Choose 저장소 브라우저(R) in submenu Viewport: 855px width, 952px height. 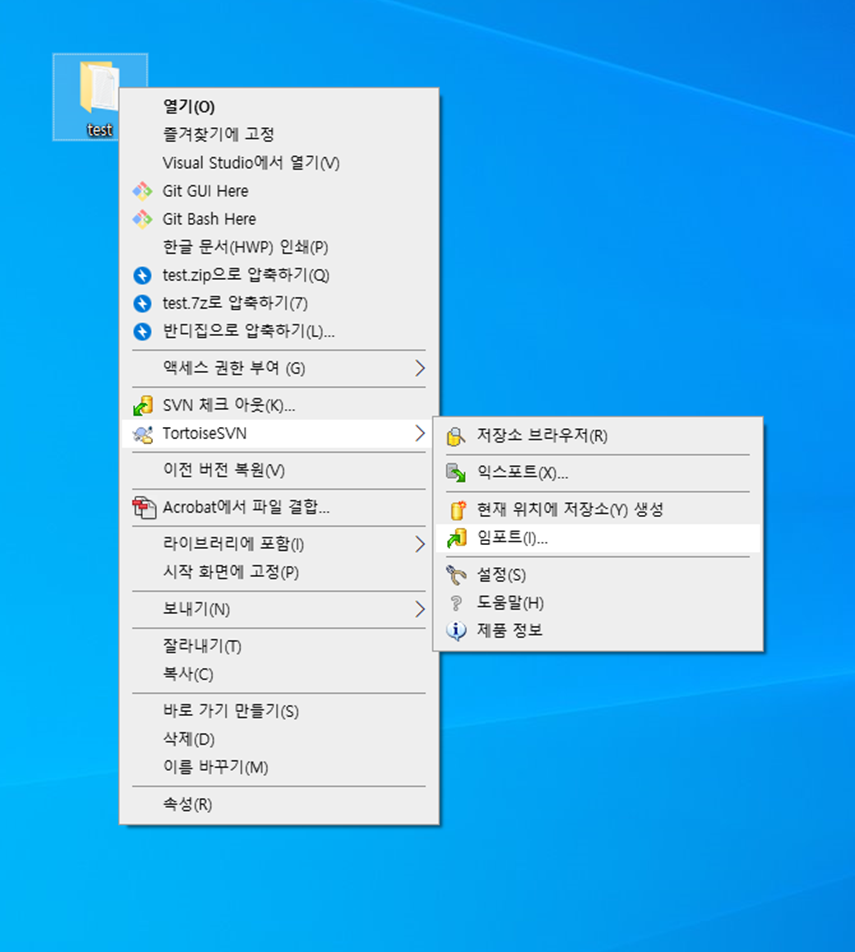(598, 436)
